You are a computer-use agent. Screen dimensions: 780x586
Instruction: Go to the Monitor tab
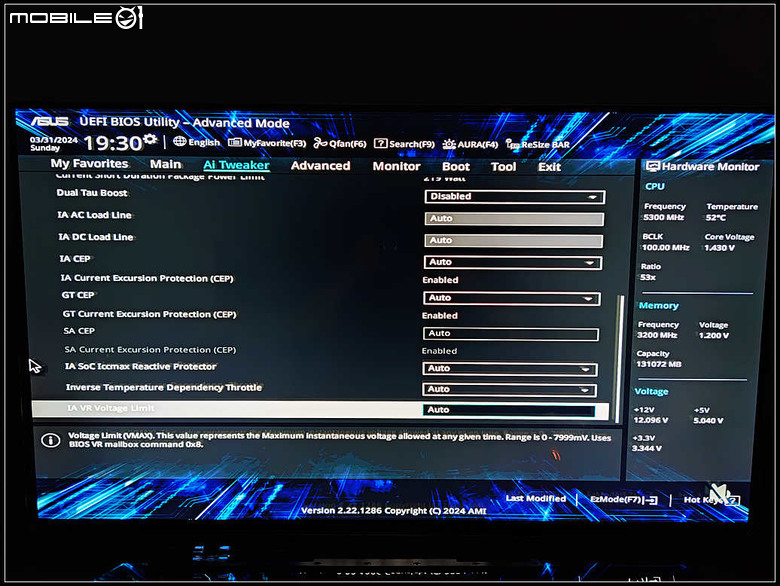[x=396, y=167]
